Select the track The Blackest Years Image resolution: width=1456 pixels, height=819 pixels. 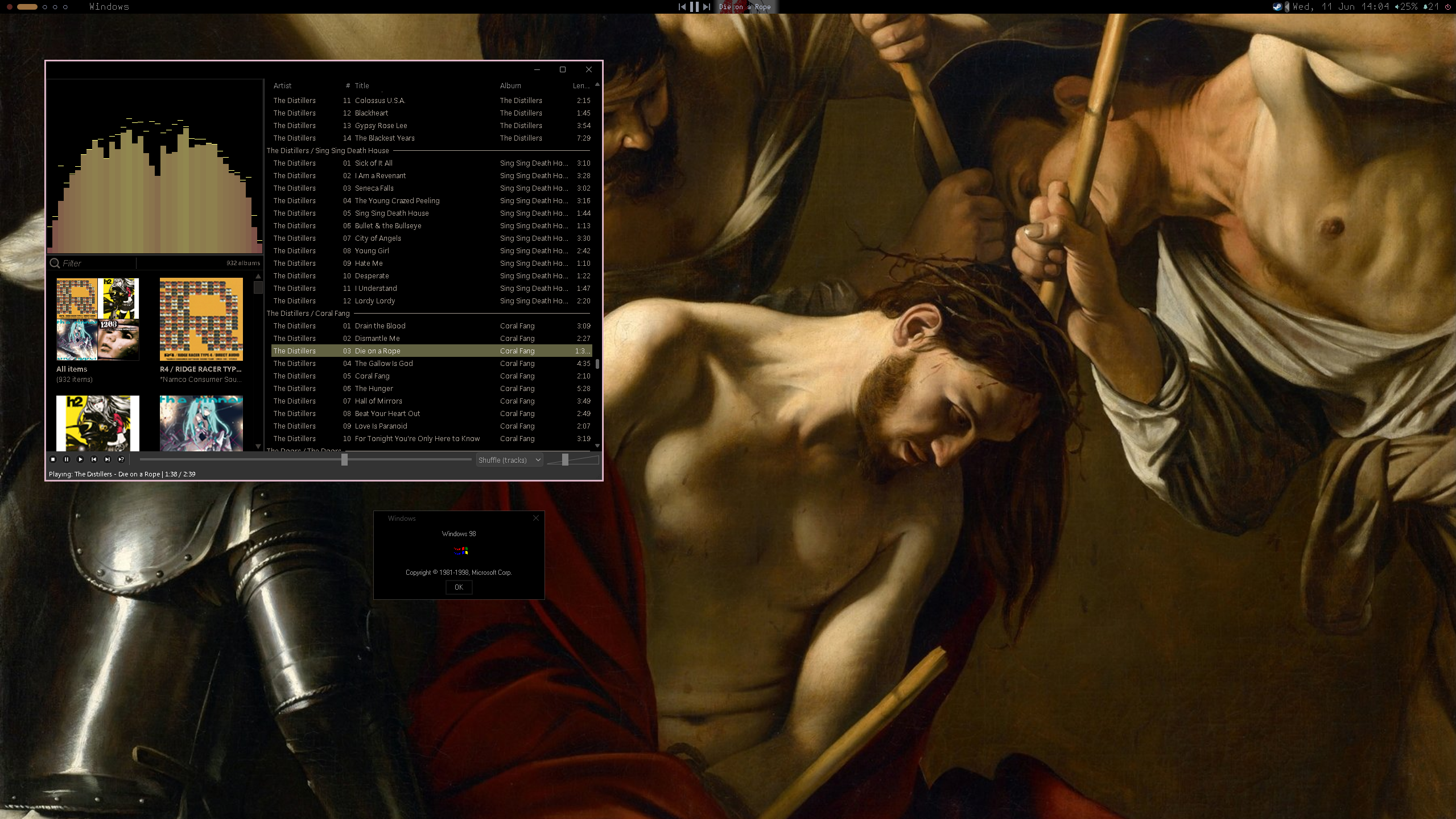(431, 138)
